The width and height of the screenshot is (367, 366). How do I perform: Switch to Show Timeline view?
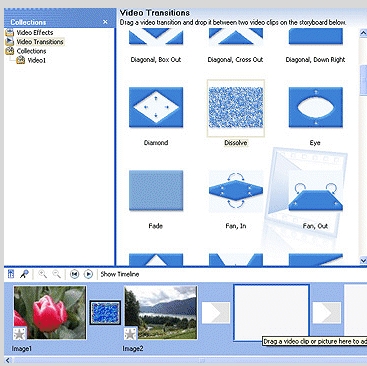click(120, 274)
